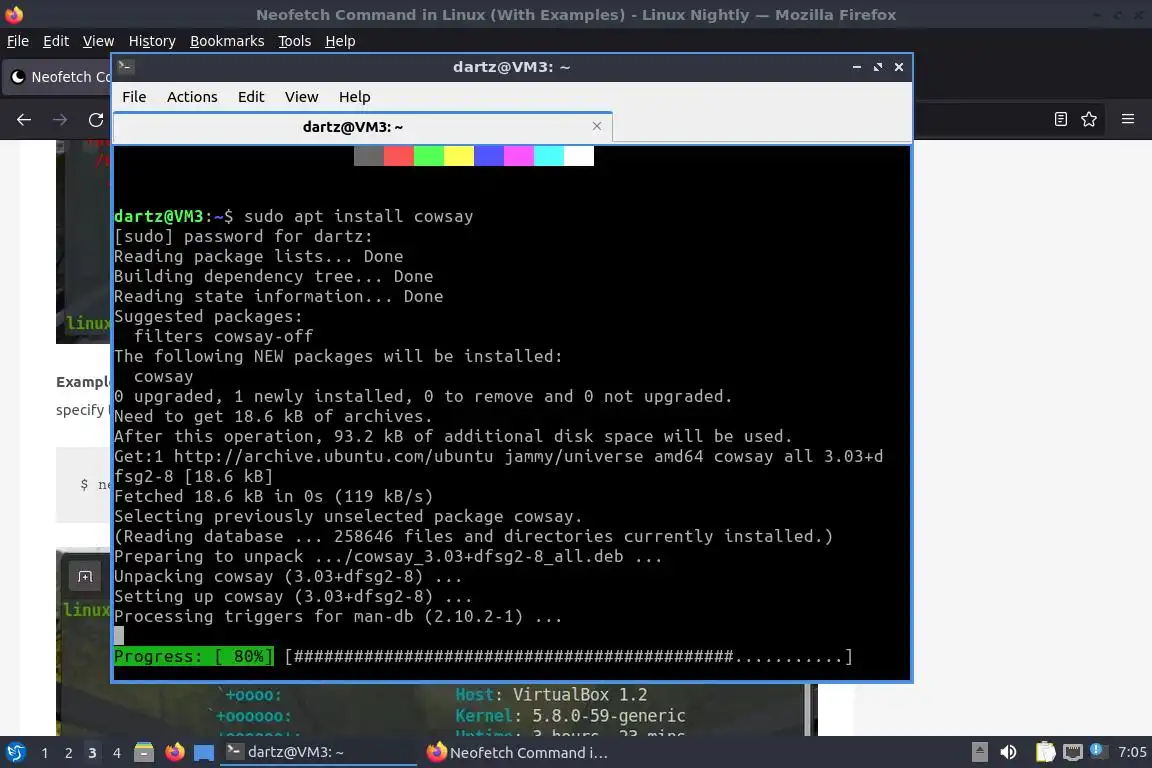Select the dartz@VM3 terminal taskbar entry
Screen dimensions: 1152x768
coord(317,752)
